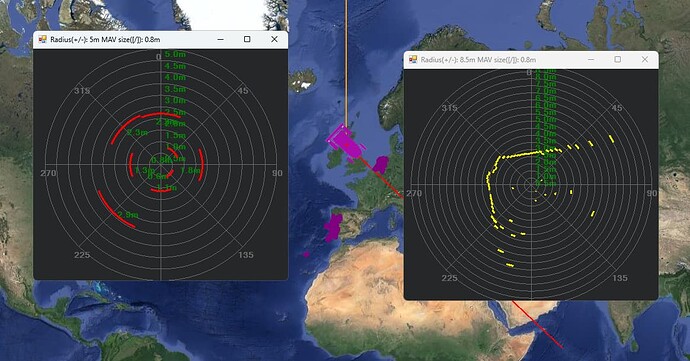Click the 2.9m distance label in left radar
The height and width of the screenshot is (361, 690).
pos(127,215)
